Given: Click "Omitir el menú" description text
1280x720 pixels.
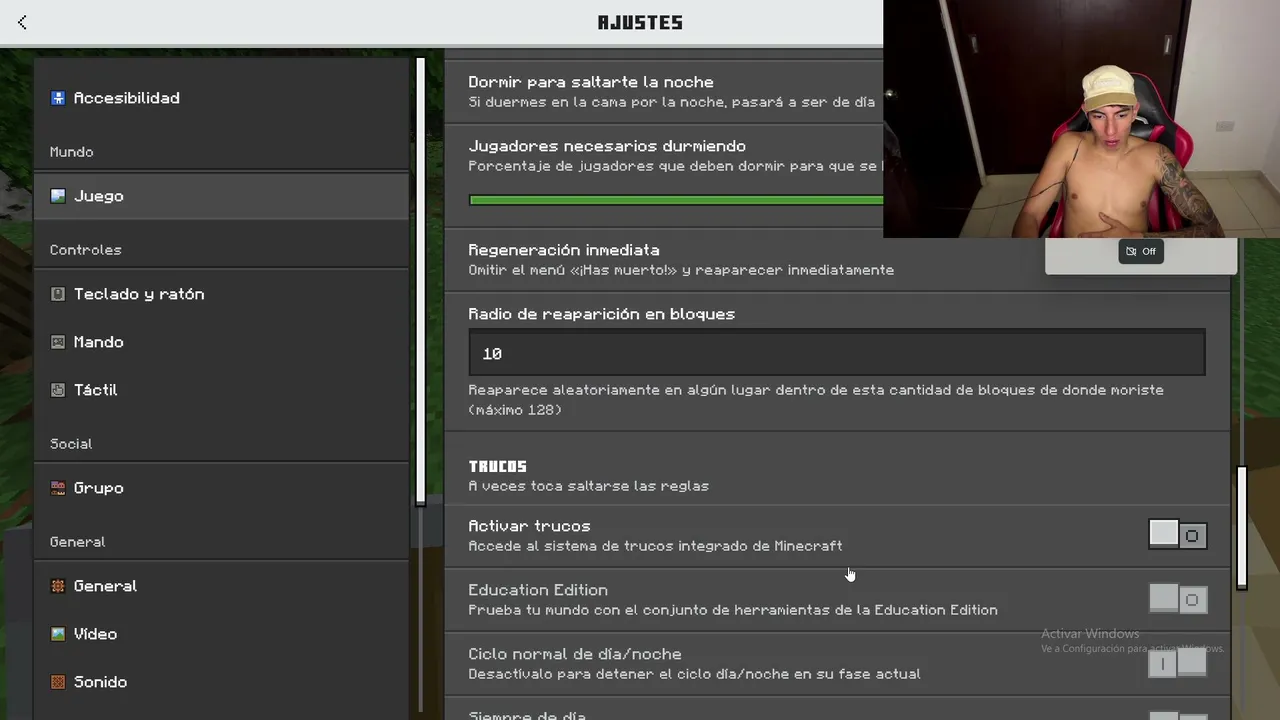Looking at the screenshot, I should click(x=681, y=270).
